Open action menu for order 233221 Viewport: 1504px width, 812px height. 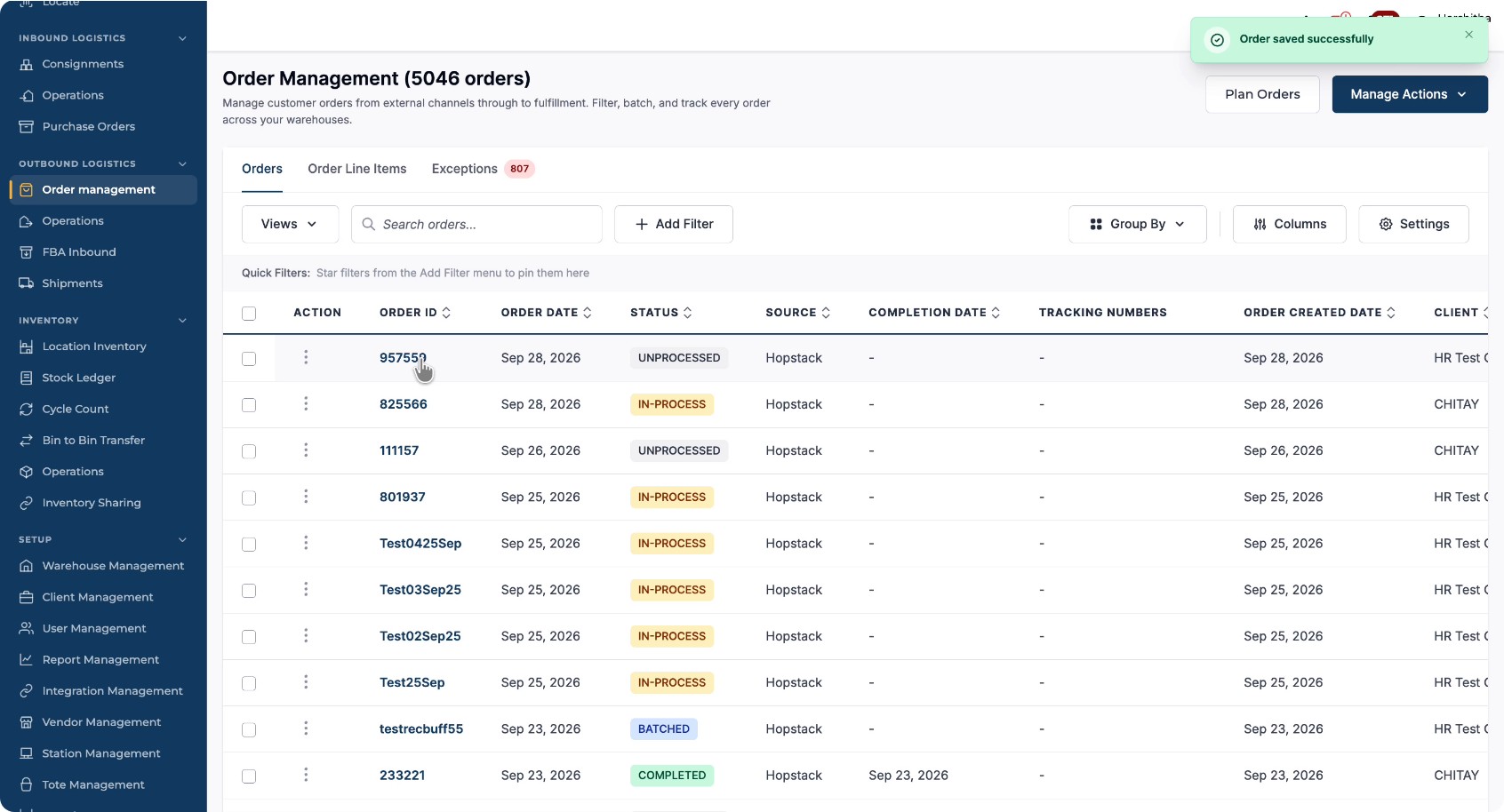click(306, 775)
